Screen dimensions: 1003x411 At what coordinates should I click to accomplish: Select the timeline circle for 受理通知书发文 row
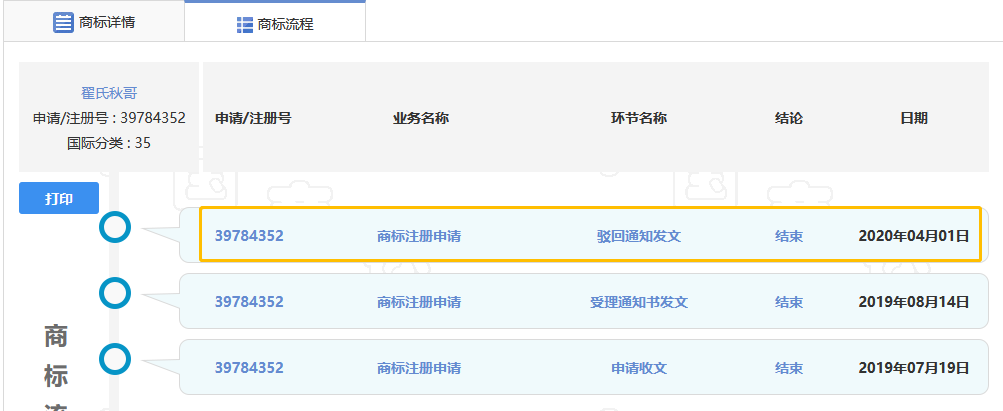pyautogui.click(x=115, y=293)
